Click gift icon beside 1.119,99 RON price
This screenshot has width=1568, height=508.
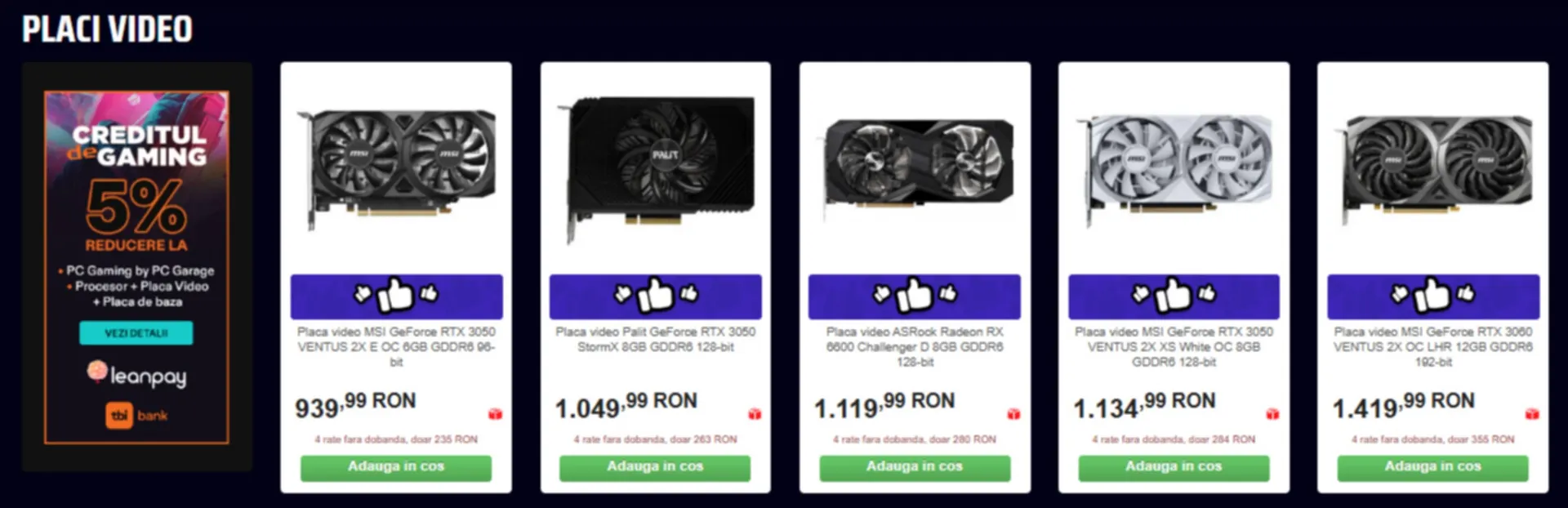(1013, 414)
